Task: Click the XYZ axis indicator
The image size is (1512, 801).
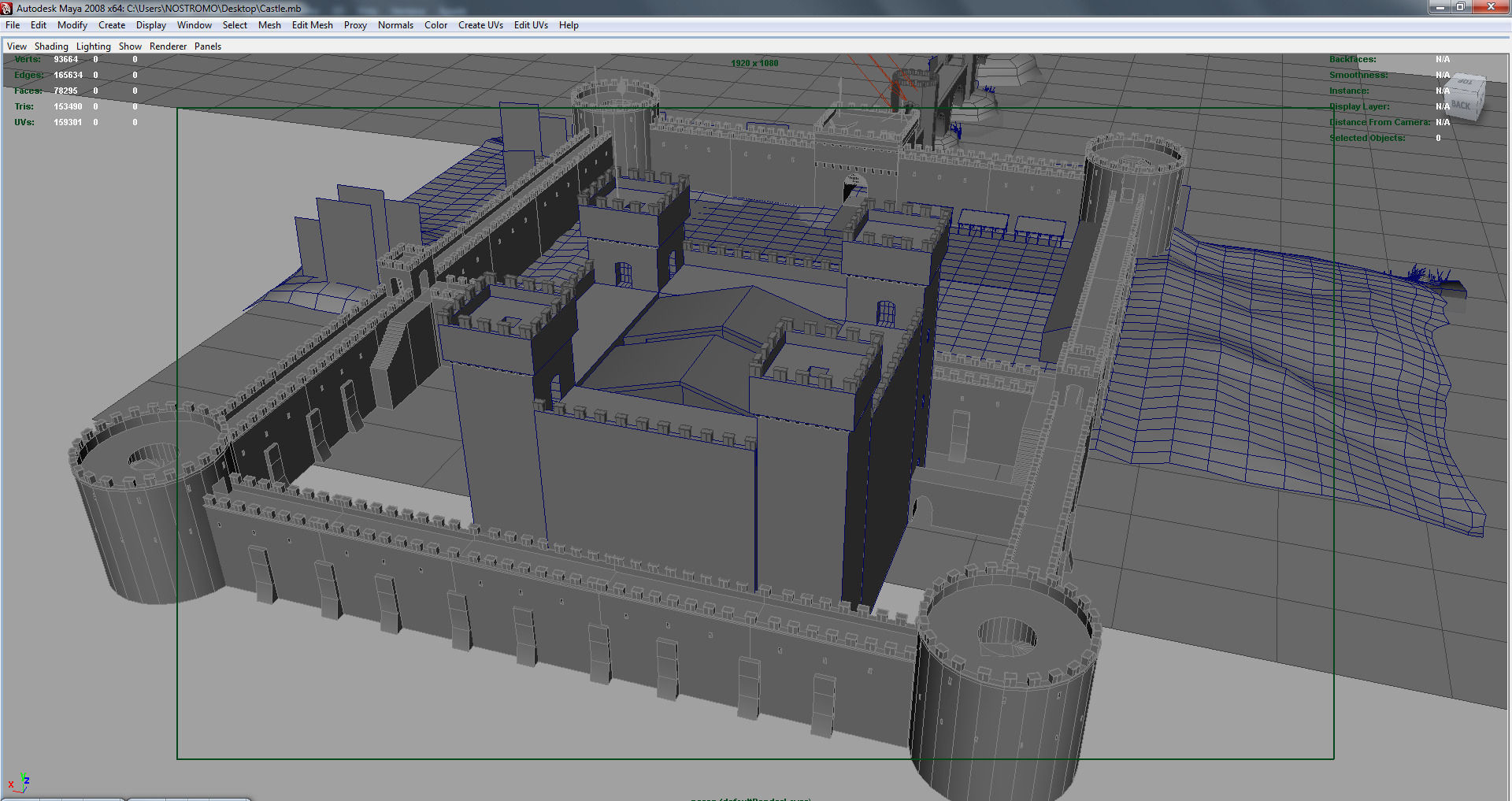Action: [x=19, y=782]
